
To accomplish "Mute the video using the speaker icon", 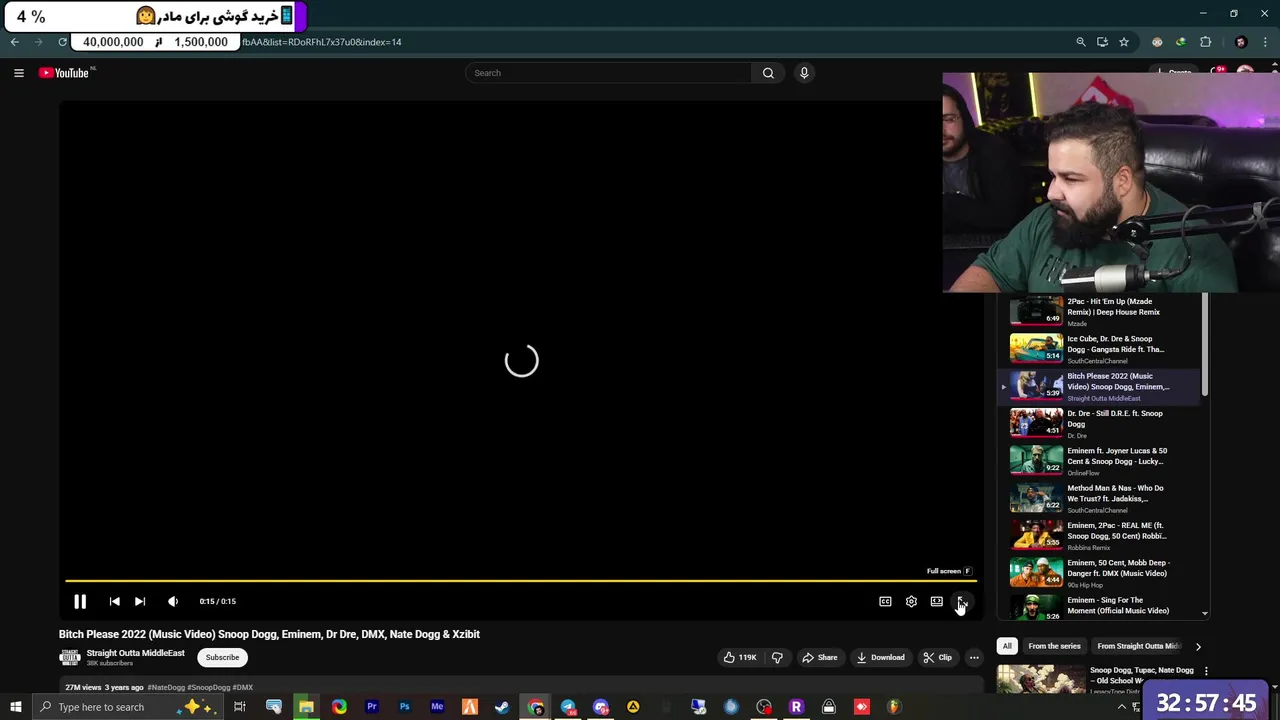I will (x=173, y=601).
